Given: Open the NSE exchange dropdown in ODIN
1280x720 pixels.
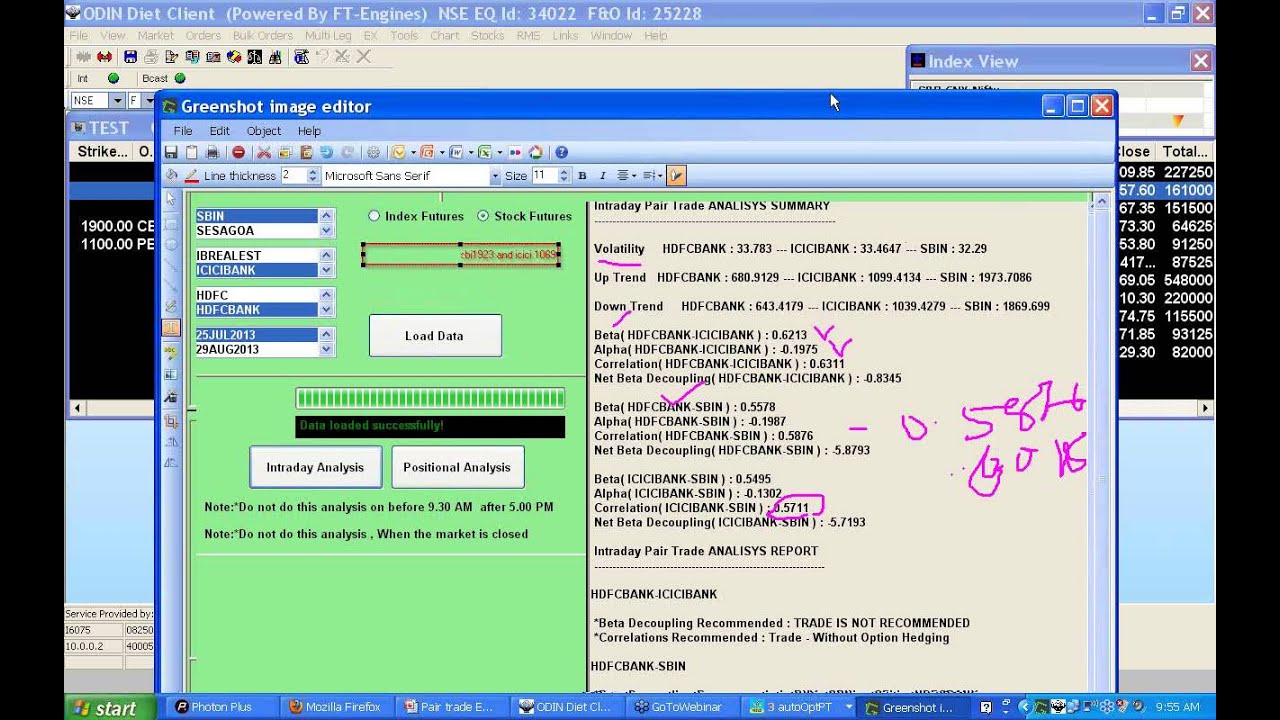Looking at the screenshot, I should coord(117,100).
